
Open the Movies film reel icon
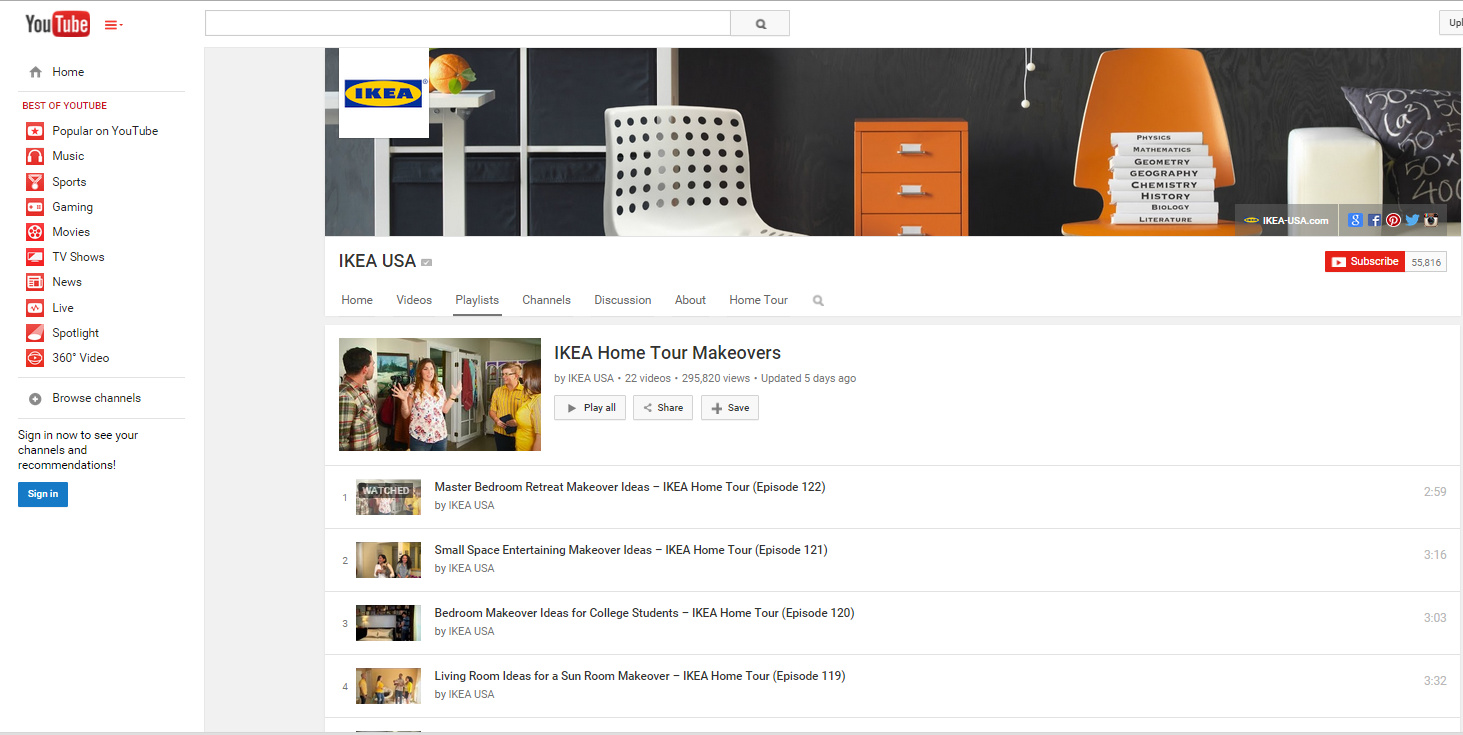point(35,232)
